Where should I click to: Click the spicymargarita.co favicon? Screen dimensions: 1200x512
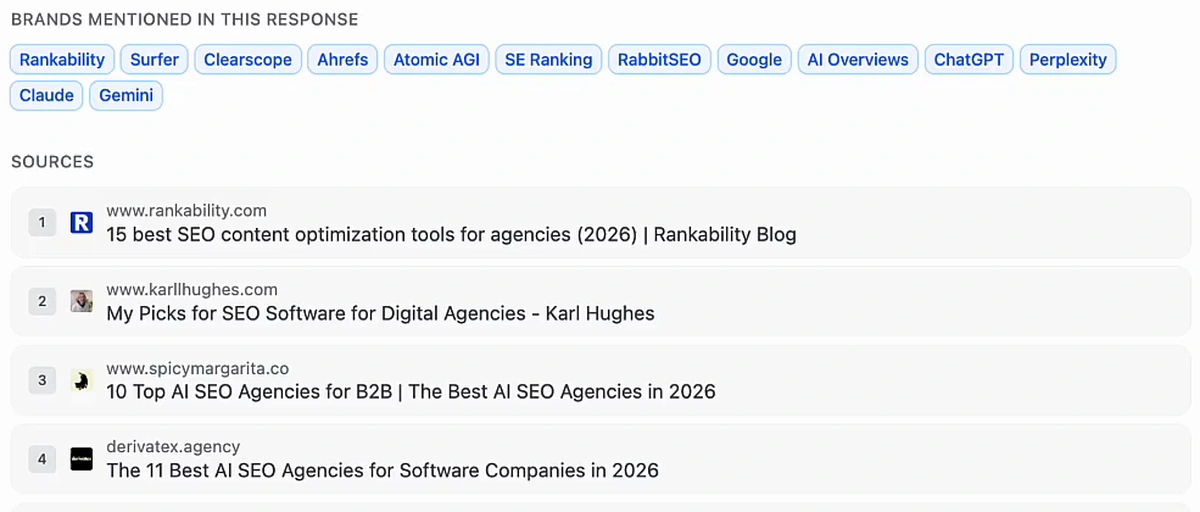point(82,380)
